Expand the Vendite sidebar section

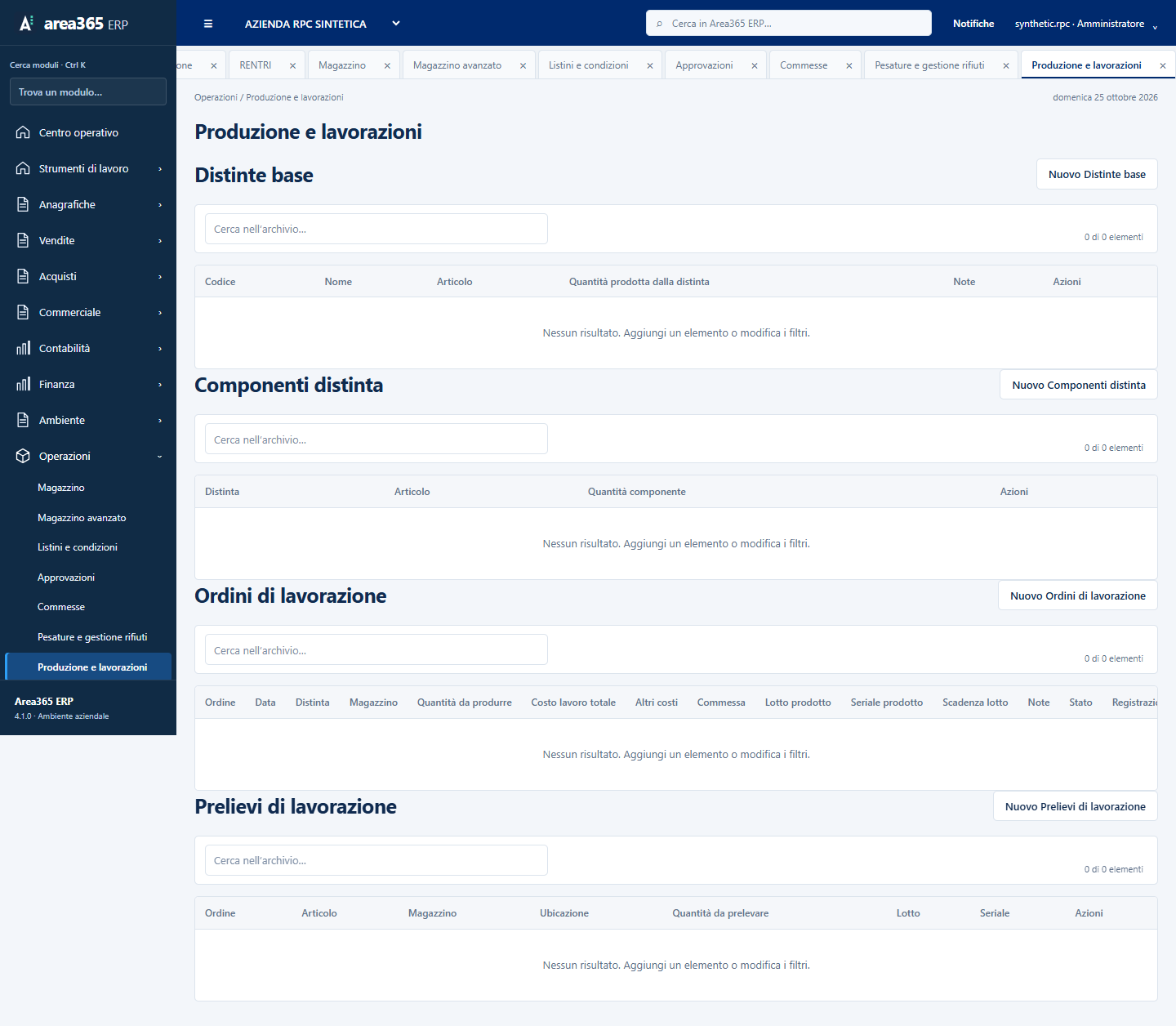click(88, 240)
